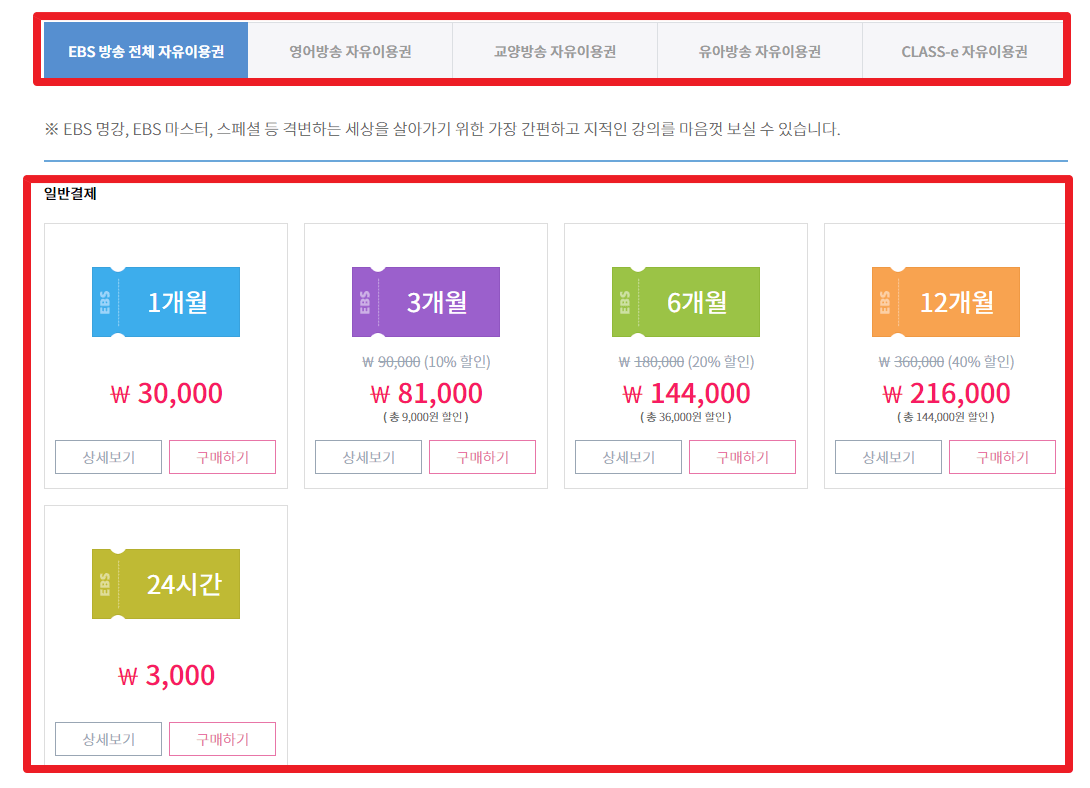Click the (총 9,000원 할인) note
The height and width of the screenshot is (788, 1090).
click(x=426, y=417)
